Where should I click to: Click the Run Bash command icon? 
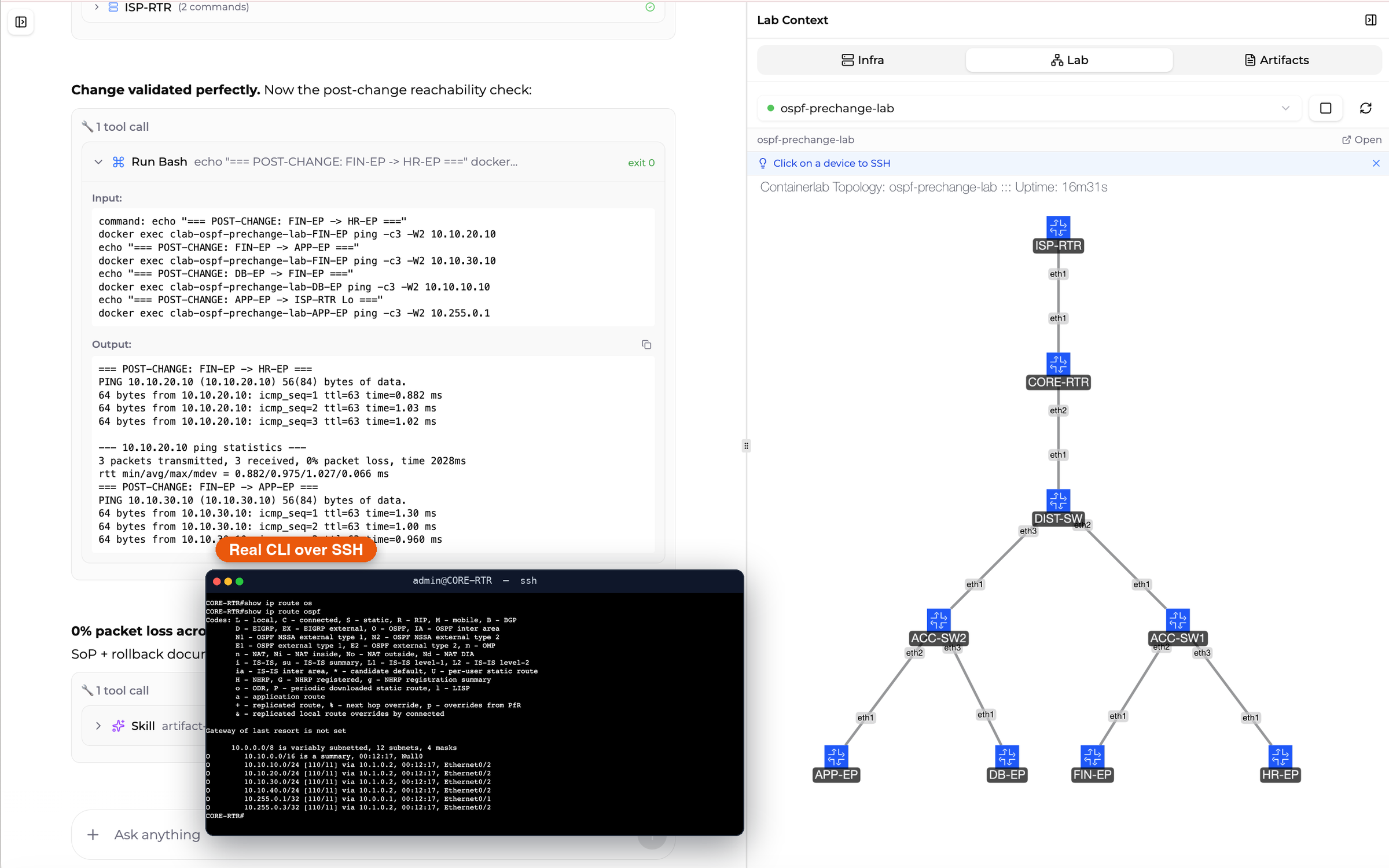click(x=118, y=162)
